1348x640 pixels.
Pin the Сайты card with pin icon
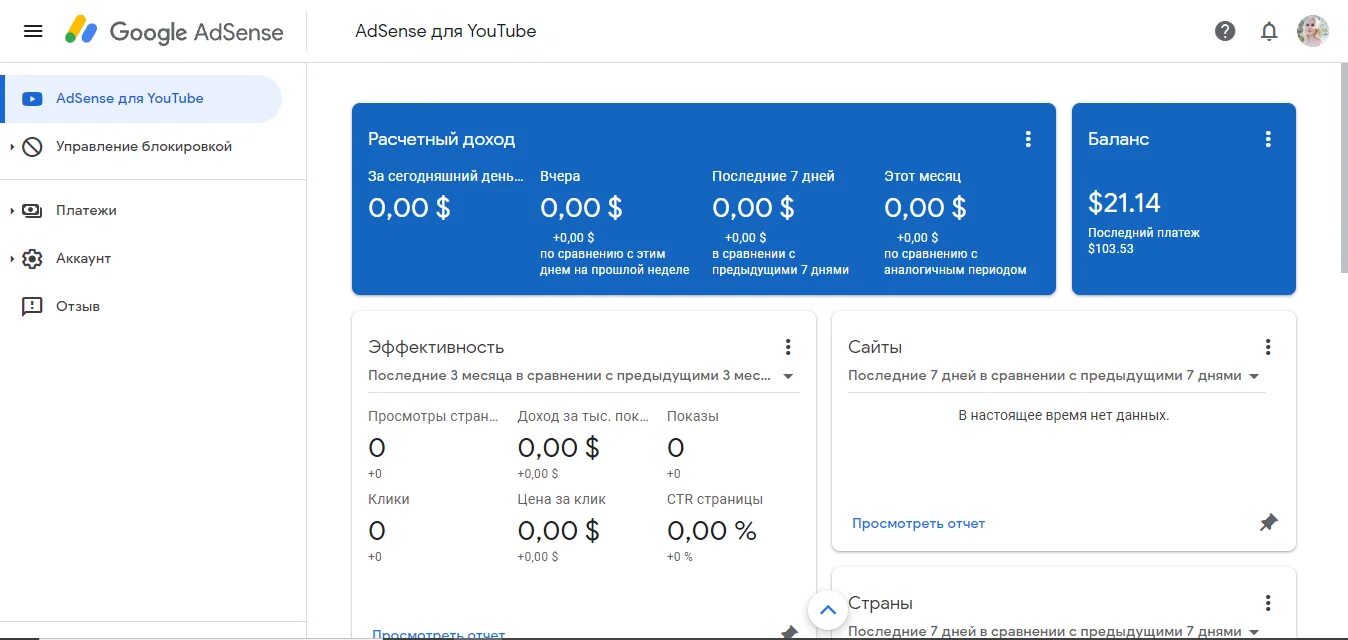click(1268, 523)
